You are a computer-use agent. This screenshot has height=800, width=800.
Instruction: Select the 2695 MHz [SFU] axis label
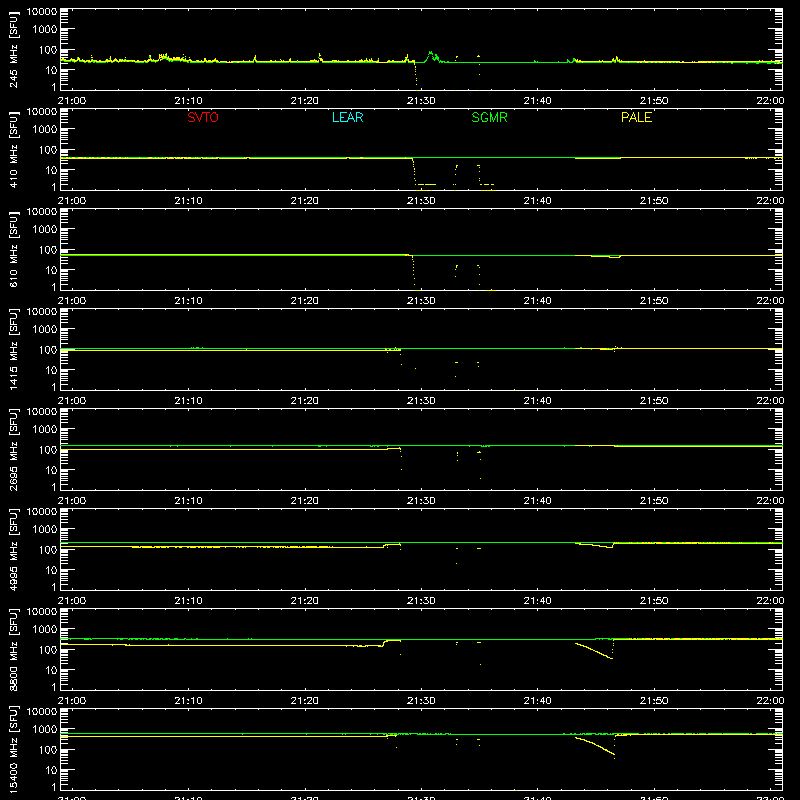[x=14, y=449]
